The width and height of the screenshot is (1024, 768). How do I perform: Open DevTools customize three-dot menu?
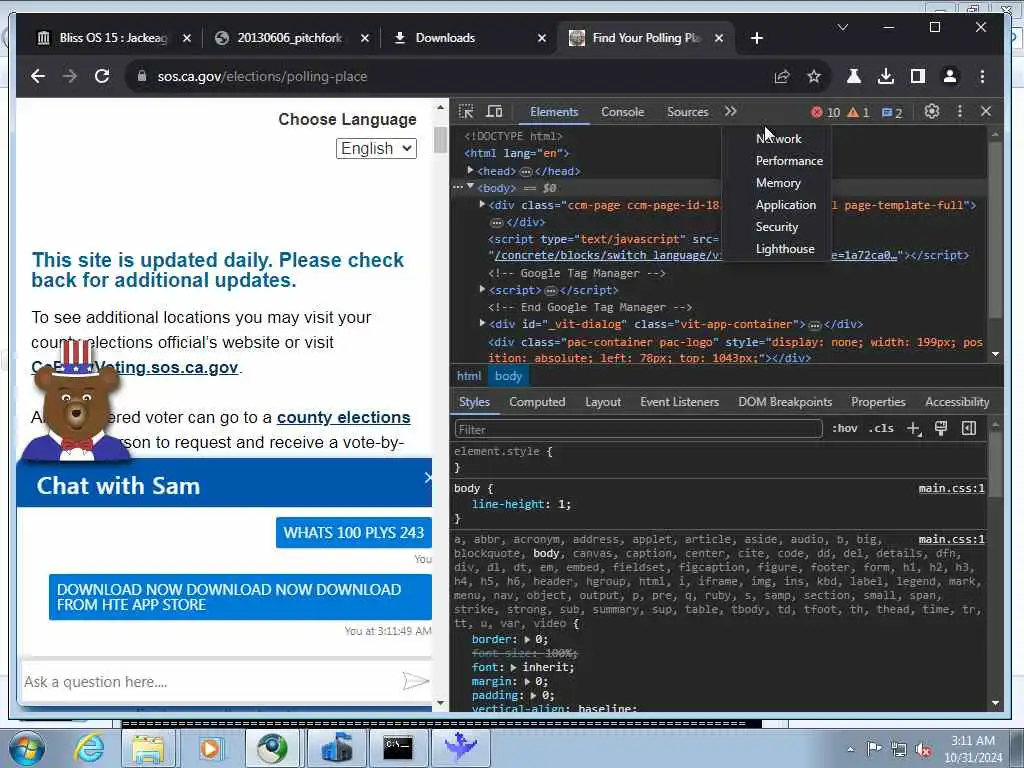point(959,112)
